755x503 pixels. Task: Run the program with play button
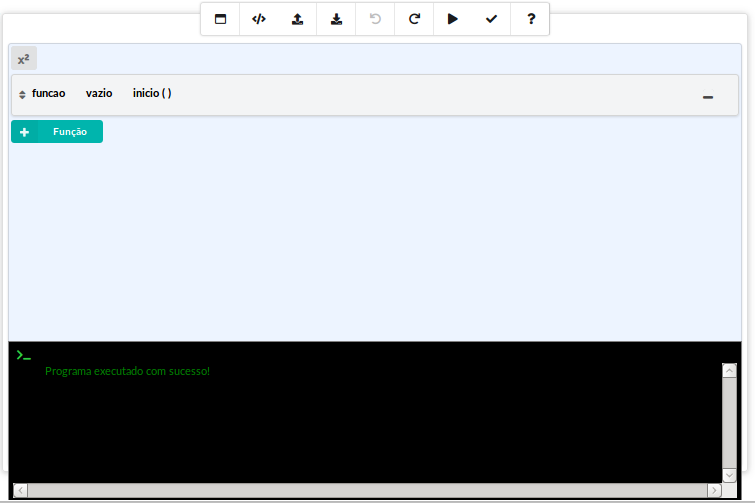pos(452,19)
